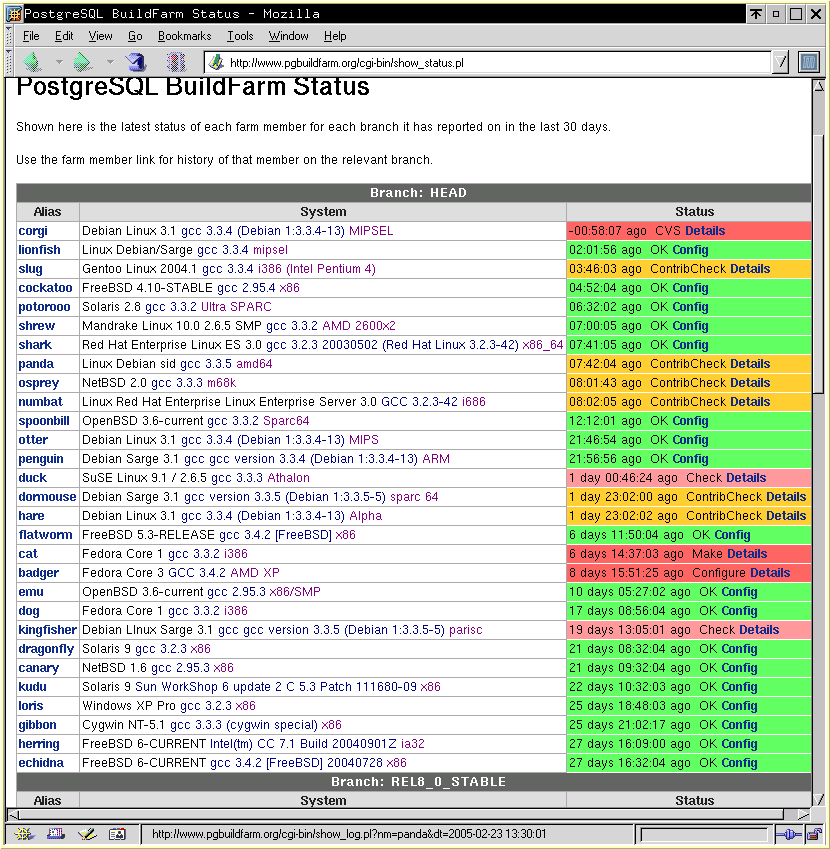The image size is (830, 849).
Task: Click the Back navigation arrow
Action: [x=33, y=62]
